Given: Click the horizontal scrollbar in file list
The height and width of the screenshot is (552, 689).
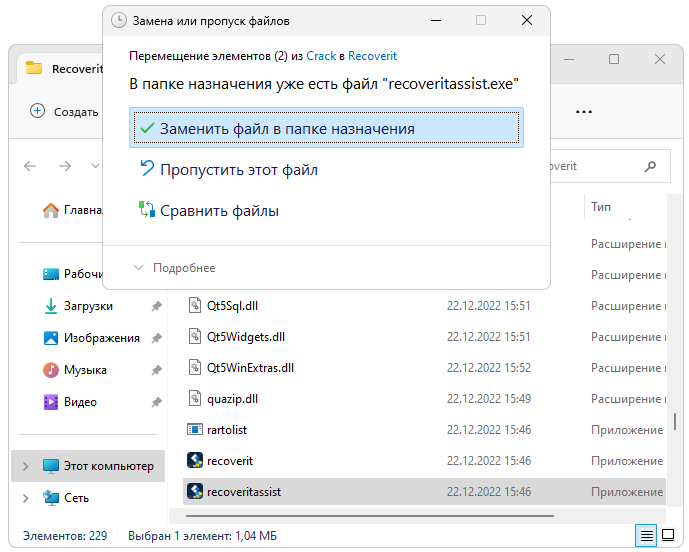Looking at the screenshot, I should (x=370, y=516).
